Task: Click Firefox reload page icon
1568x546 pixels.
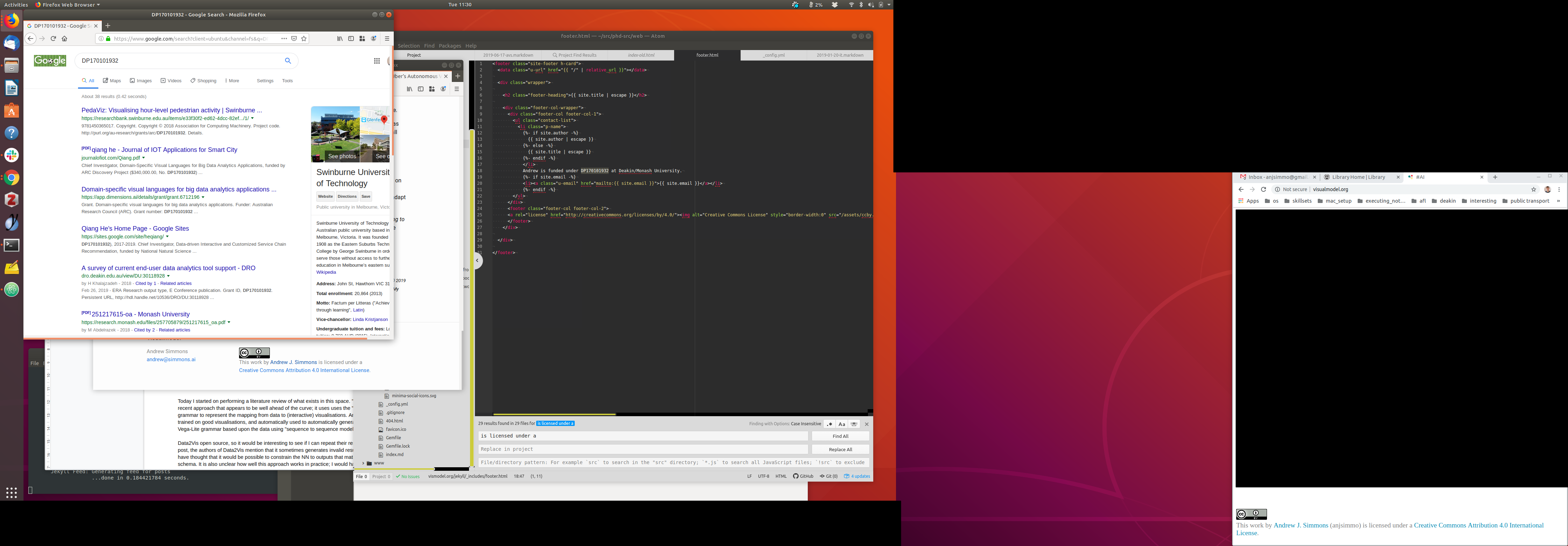Action: click(53, 38)
